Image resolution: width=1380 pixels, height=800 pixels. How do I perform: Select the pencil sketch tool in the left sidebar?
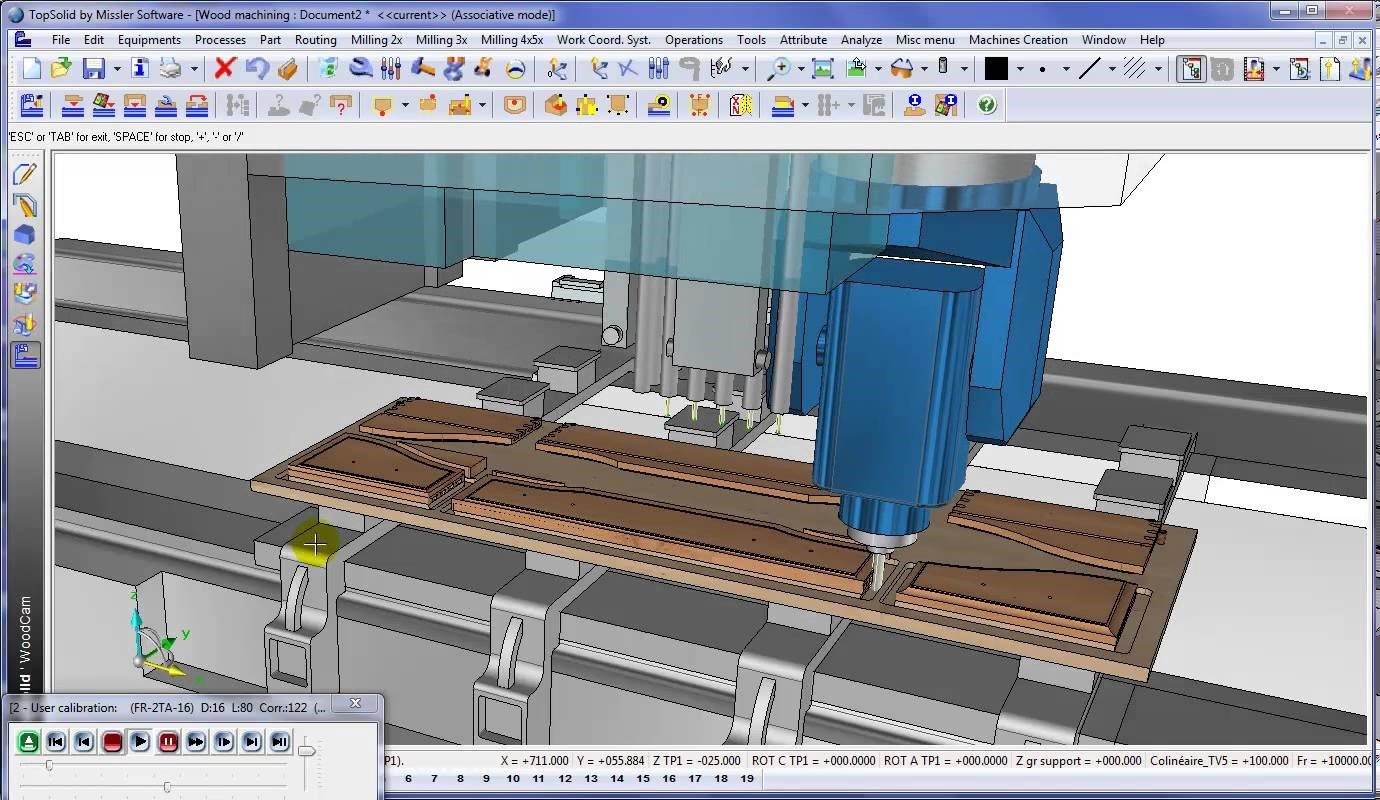tap(25, 174)
